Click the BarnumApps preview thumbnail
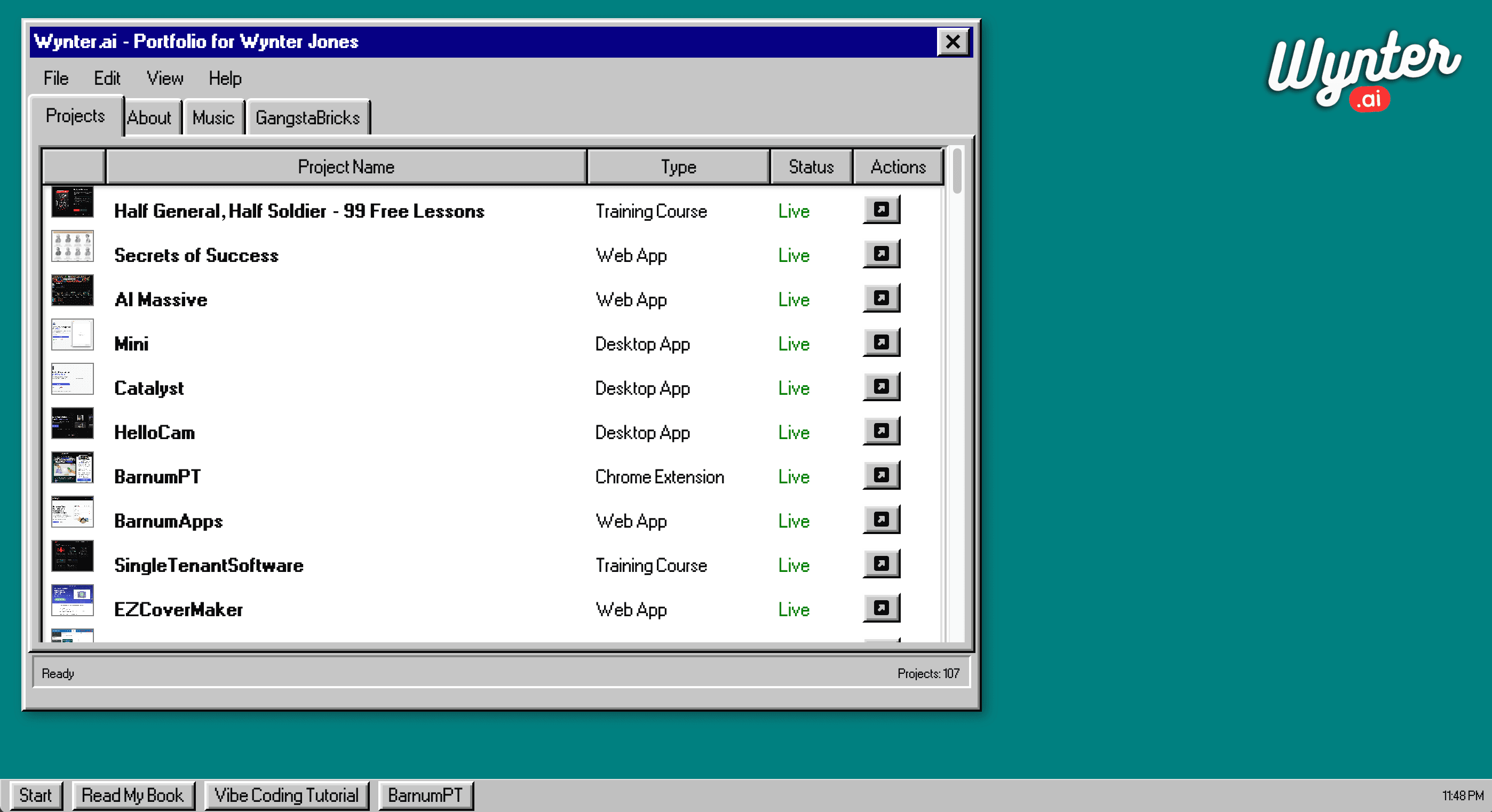Image resolution: width=1492 pixels, height=812 pixels. tap(73, 512)
